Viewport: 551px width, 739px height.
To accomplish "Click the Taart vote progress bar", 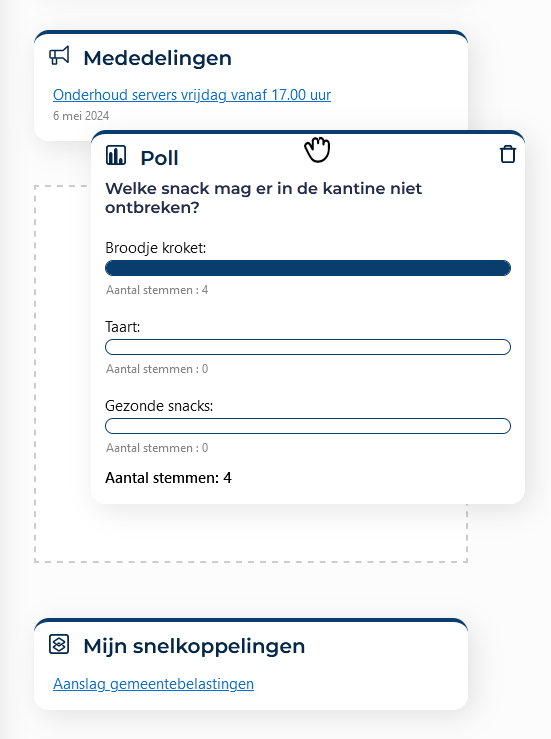I will click(x=308, y=347).
